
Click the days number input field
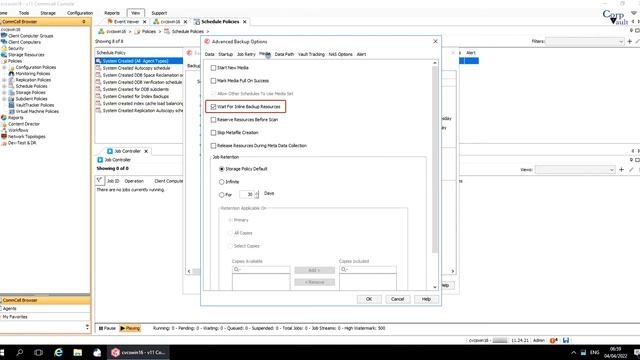click(x=247, y=195)
